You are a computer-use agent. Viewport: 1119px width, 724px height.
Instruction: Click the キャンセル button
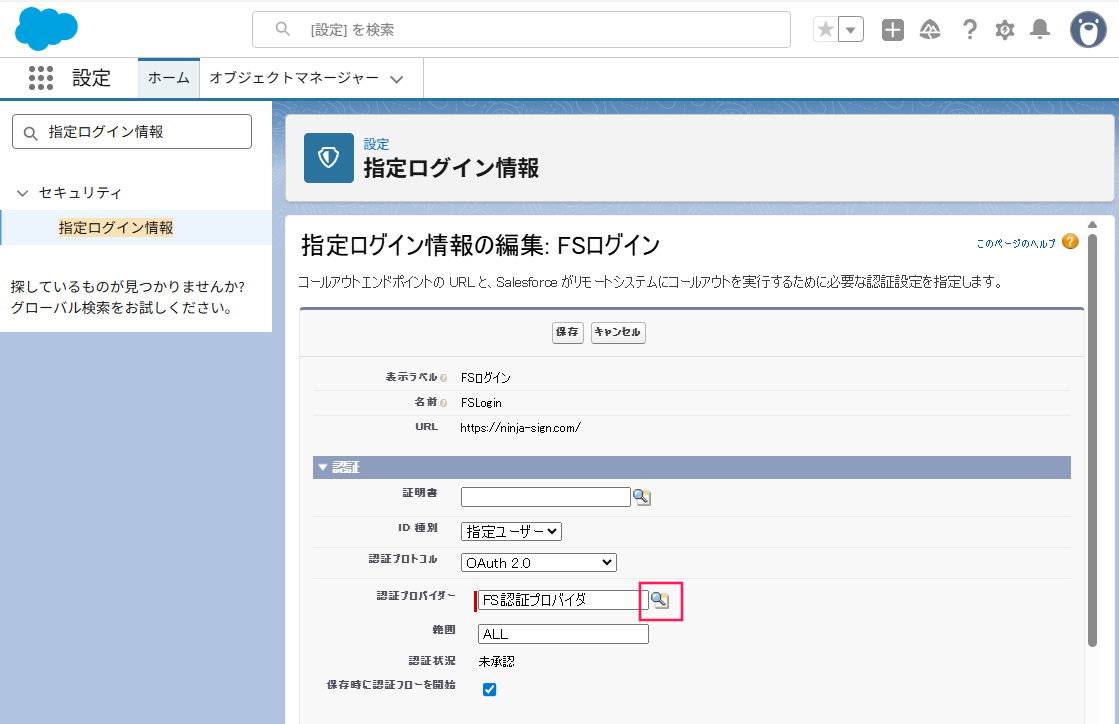618,332
